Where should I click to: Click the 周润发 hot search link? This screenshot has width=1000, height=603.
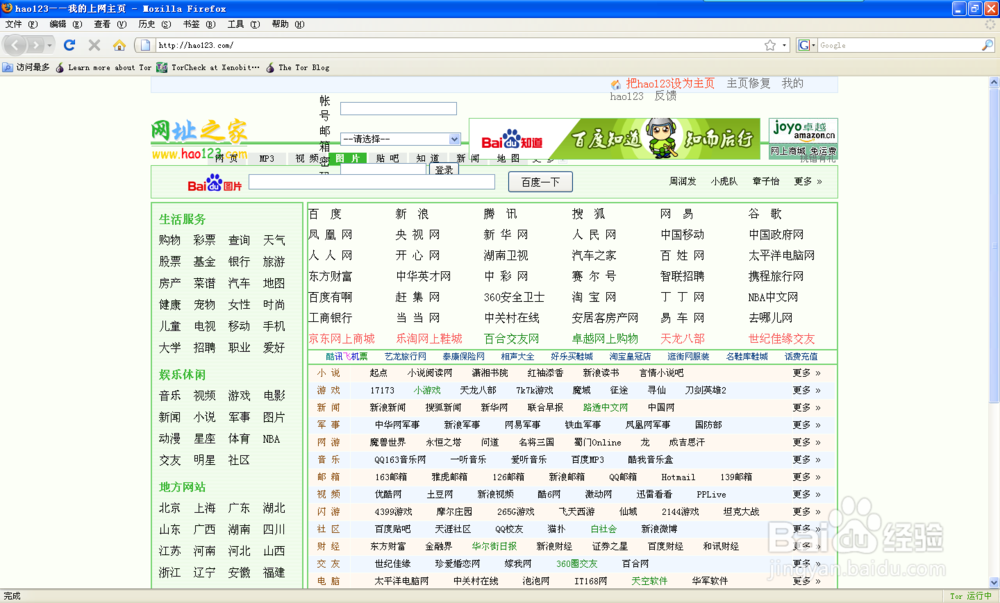[x=682, y=182]
